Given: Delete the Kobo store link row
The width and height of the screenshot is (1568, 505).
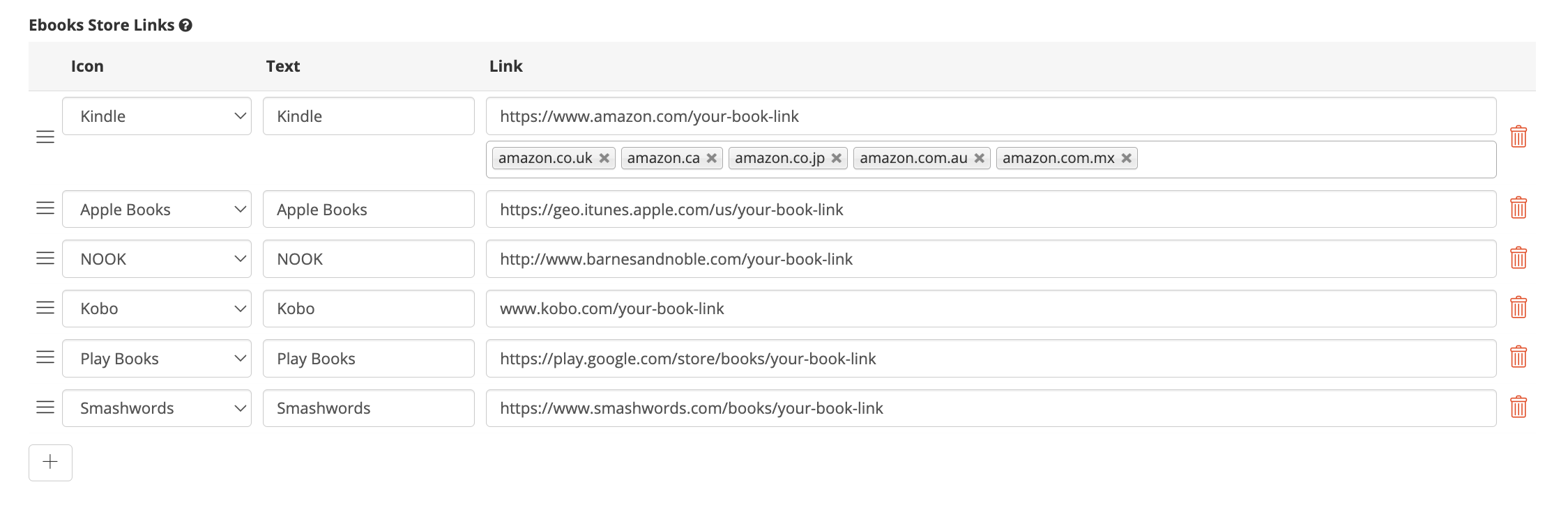Looking at the screenshot, I should (x=1520, y=308).
